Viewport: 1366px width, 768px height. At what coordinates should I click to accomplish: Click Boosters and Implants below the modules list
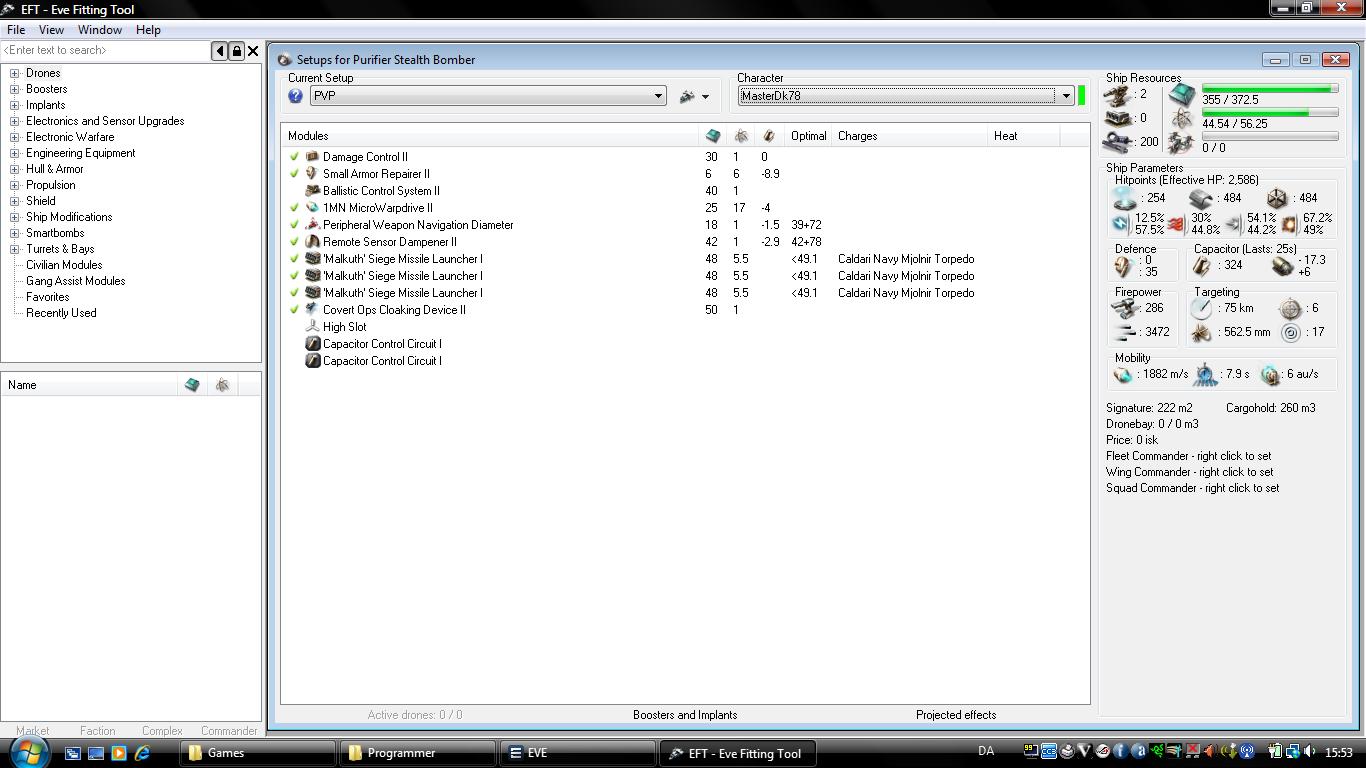click(x=685, y=715)
